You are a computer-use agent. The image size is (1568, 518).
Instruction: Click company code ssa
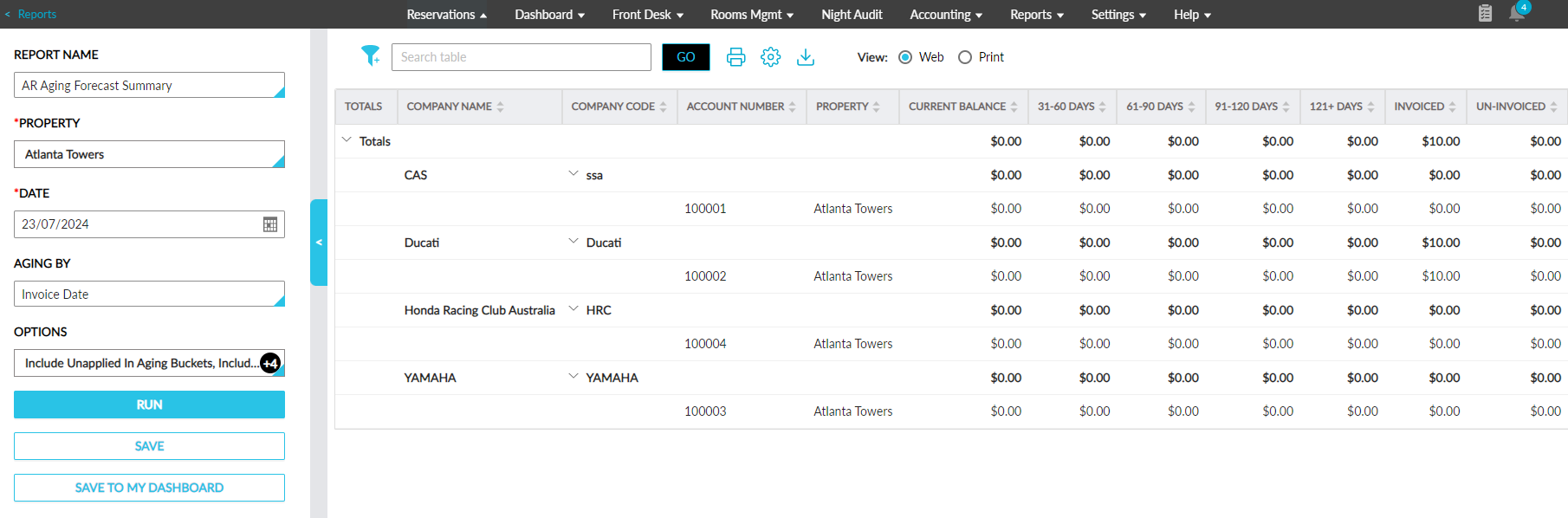[x=594, y=175]
